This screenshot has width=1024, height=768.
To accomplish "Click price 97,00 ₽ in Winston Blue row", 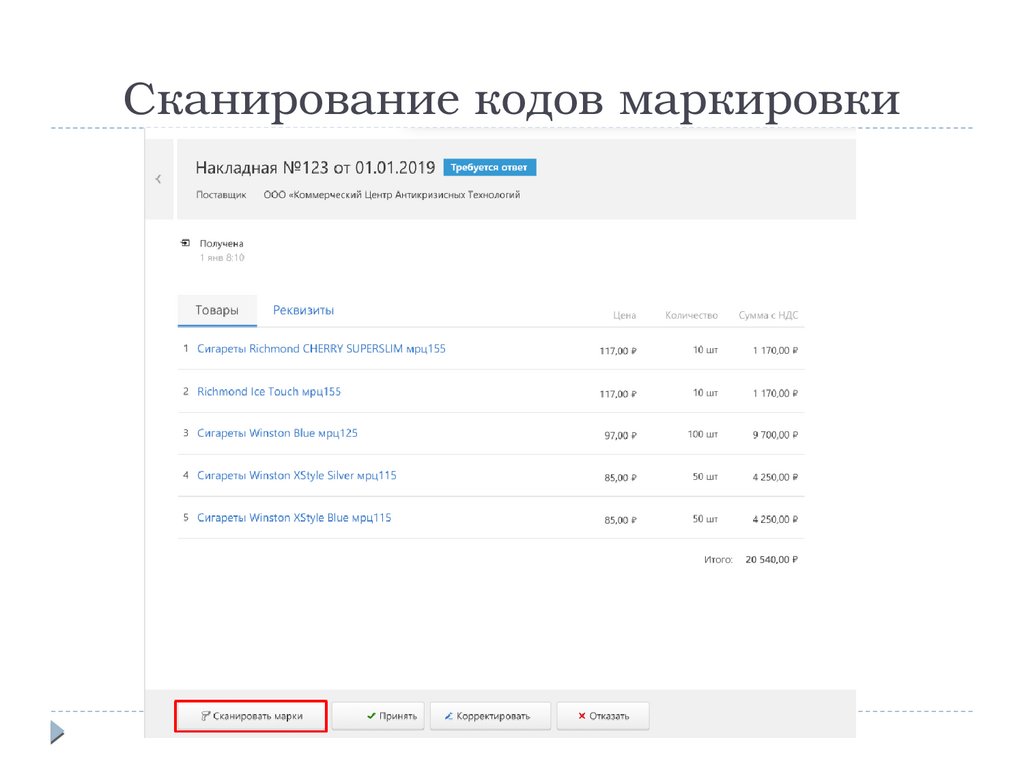I will (620, 436).
